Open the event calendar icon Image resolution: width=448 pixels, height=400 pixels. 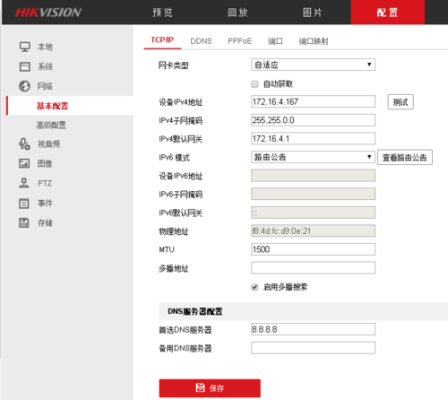coord(24,203)
